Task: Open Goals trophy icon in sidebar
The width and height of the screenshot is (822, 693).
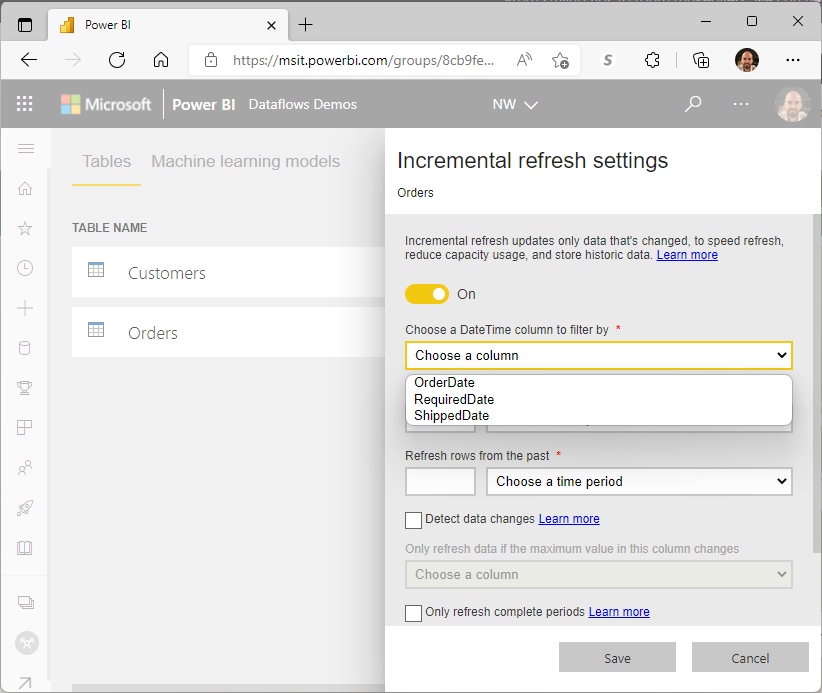Action: point(25,388)
